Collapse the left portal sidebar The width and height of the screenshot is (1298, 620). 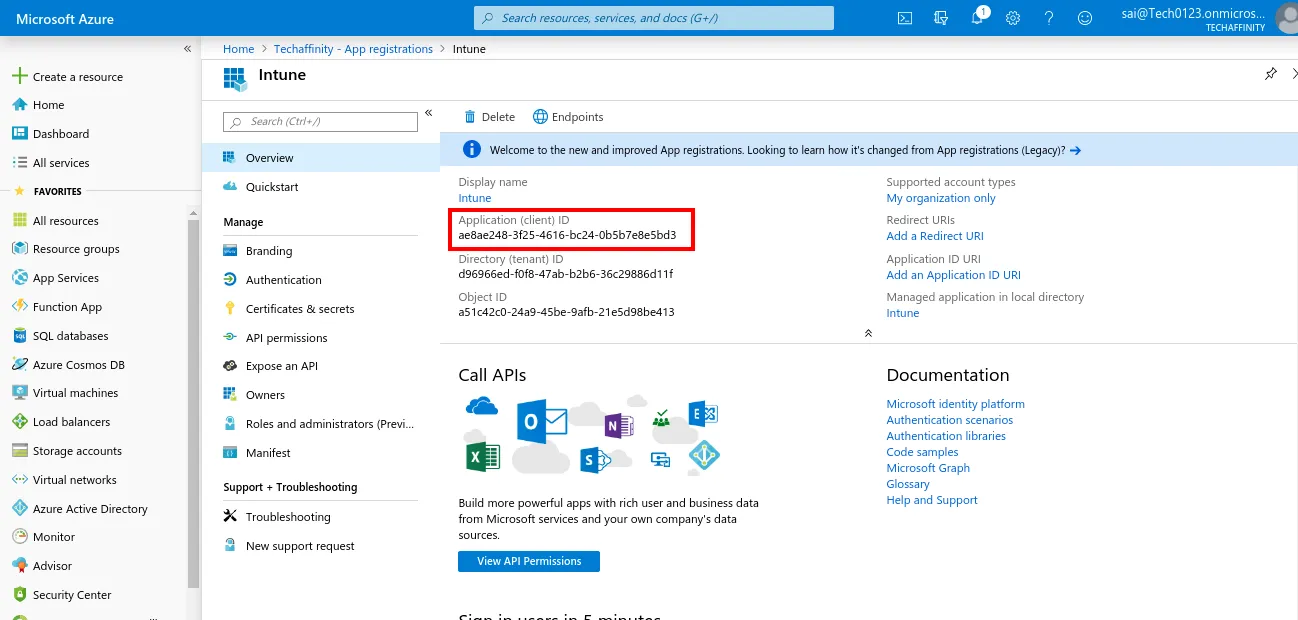(x=187, y=49)
